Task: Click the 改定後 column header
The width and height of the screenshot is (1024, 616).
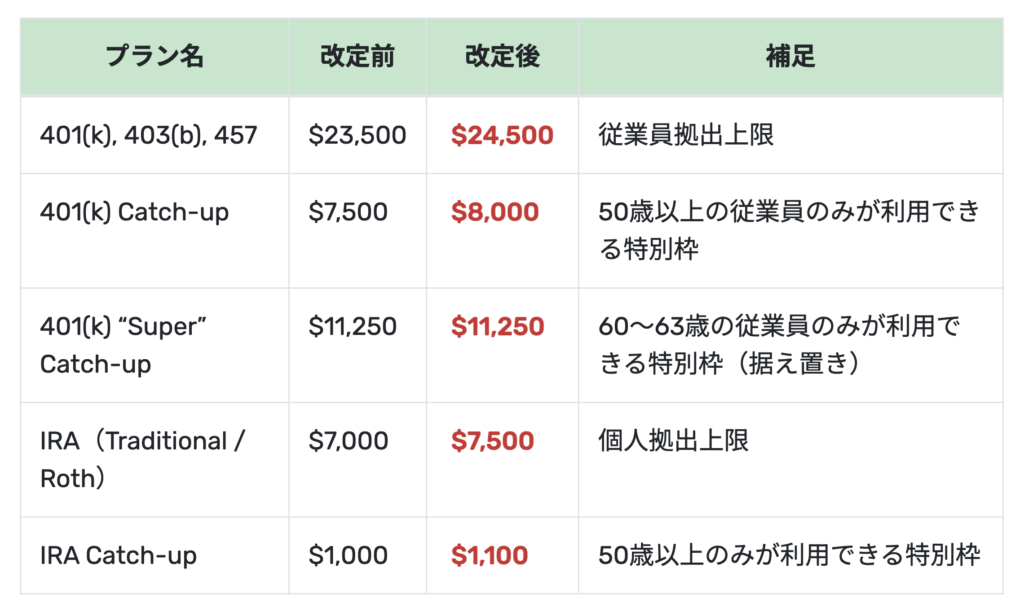Action: point(502,57)
